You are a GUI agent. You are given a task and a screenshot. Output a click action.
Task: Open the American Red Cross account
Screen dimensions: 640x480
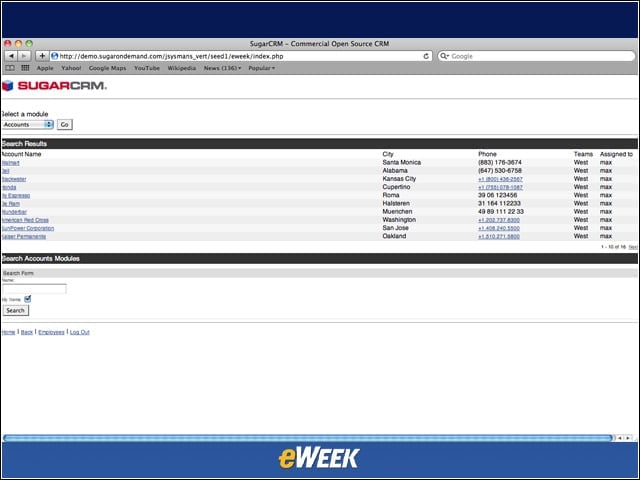(x=25, y=220)
